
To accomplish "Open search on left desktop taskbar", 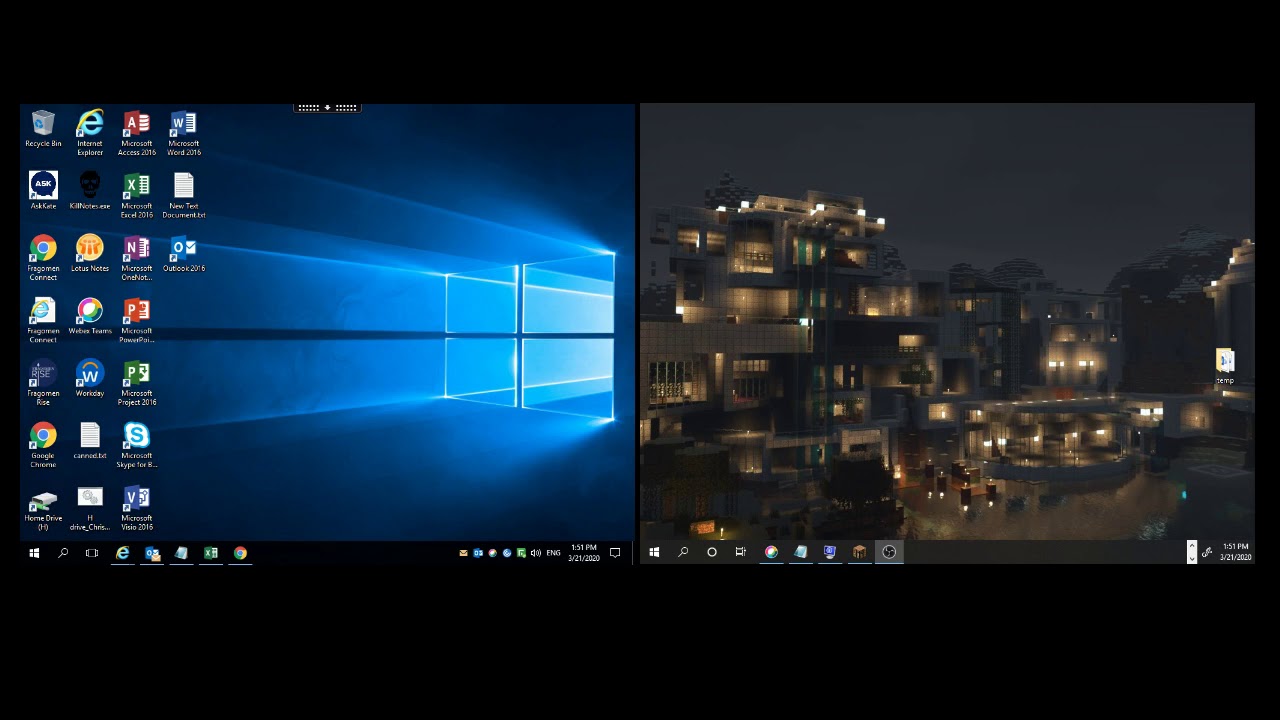I will (63, 553).
